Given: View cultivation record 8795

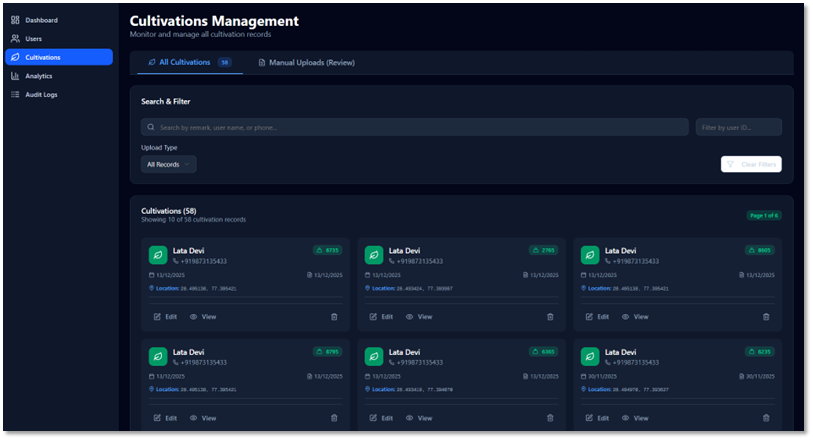Looking at the screenshot, I should point(202,418).
